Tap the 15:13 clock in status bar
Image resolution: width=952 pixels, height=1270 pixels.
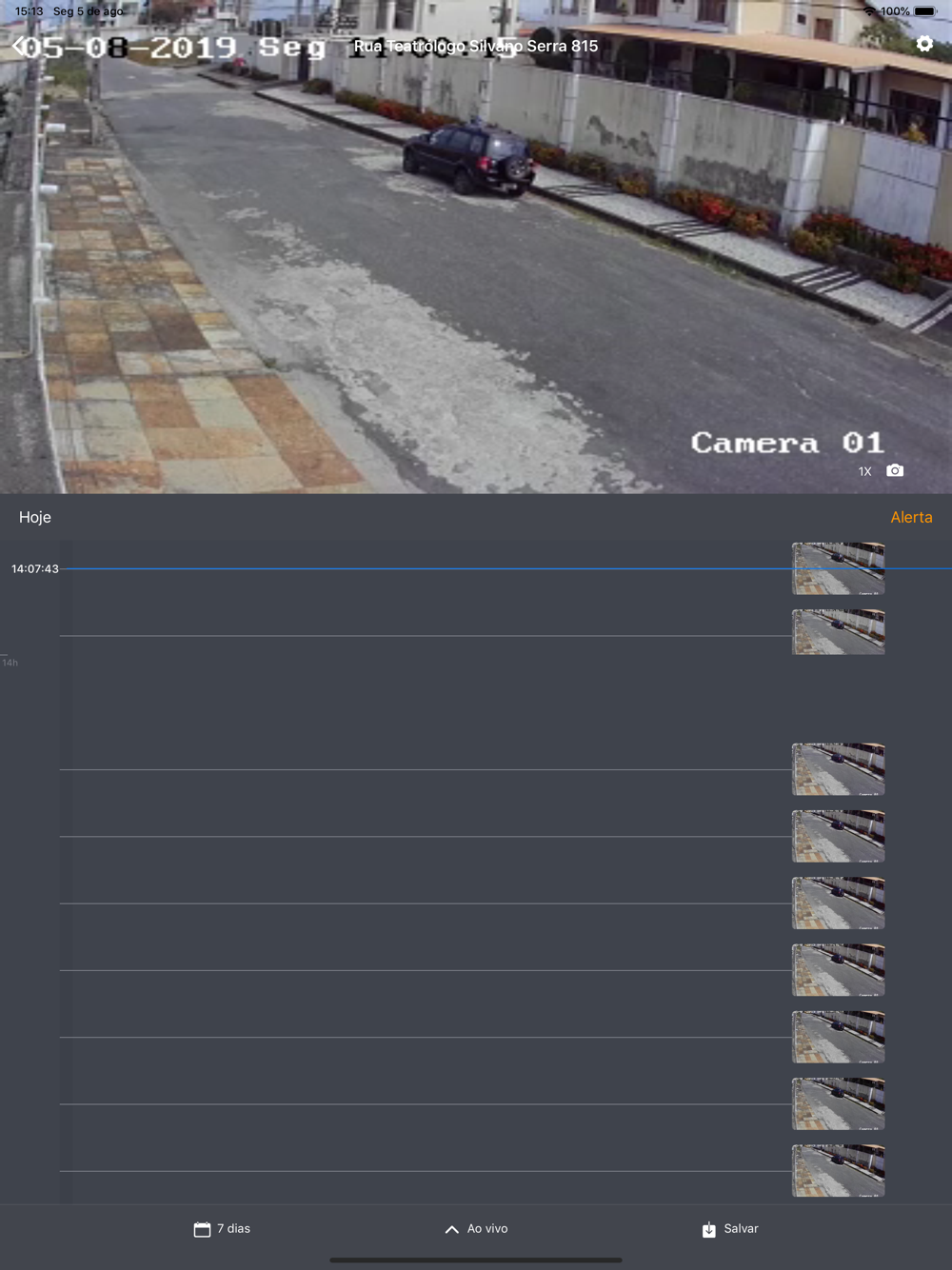30,11
